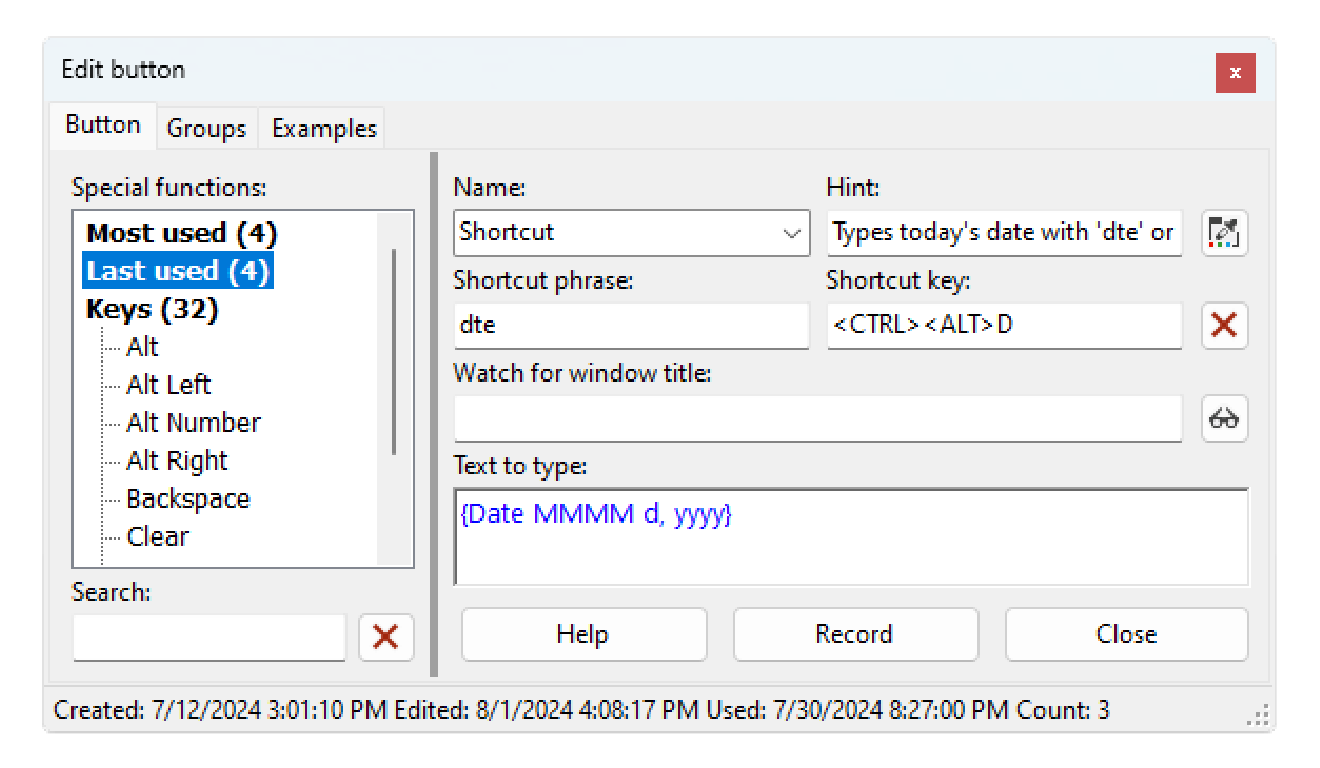Image resolution: width=1320 pixels, height=768 pixels.
Task: Click the color picker icon beside Hint
Action: pos(1224,233)
